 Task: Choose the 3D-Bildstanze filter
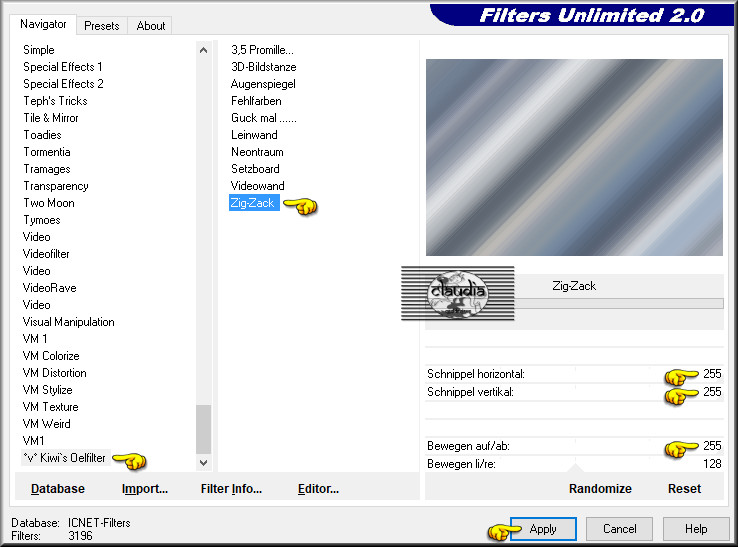[x=264, y=67]
